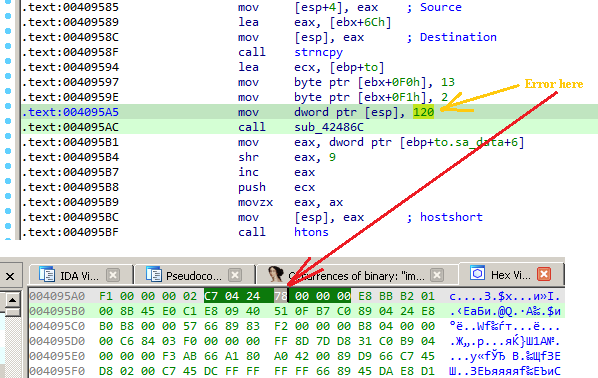Screen dimensions: 598x378
Task: Click the '; Destination' comment
Action: tap(452, 37)
